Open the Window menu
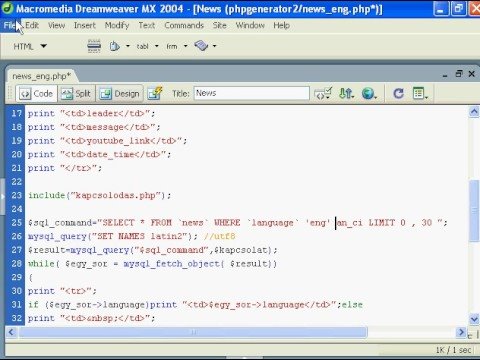 point(250,25)
